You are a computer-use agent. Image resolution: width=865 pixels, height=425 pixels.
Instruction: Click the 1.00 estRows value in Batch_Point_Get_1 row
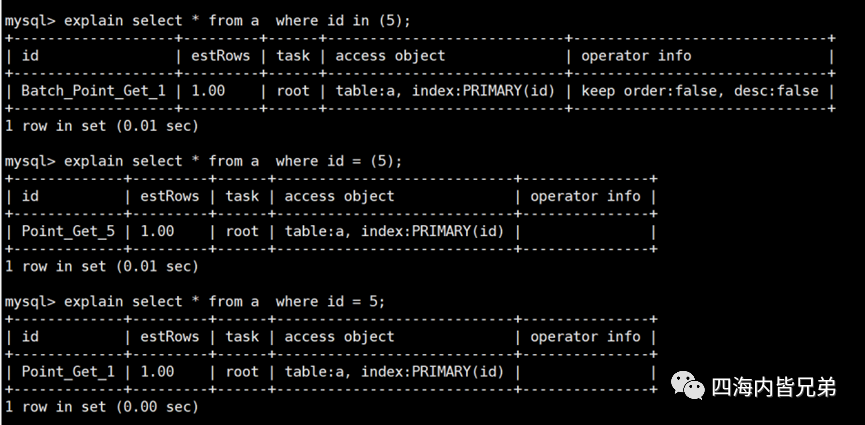pos(207,90)
